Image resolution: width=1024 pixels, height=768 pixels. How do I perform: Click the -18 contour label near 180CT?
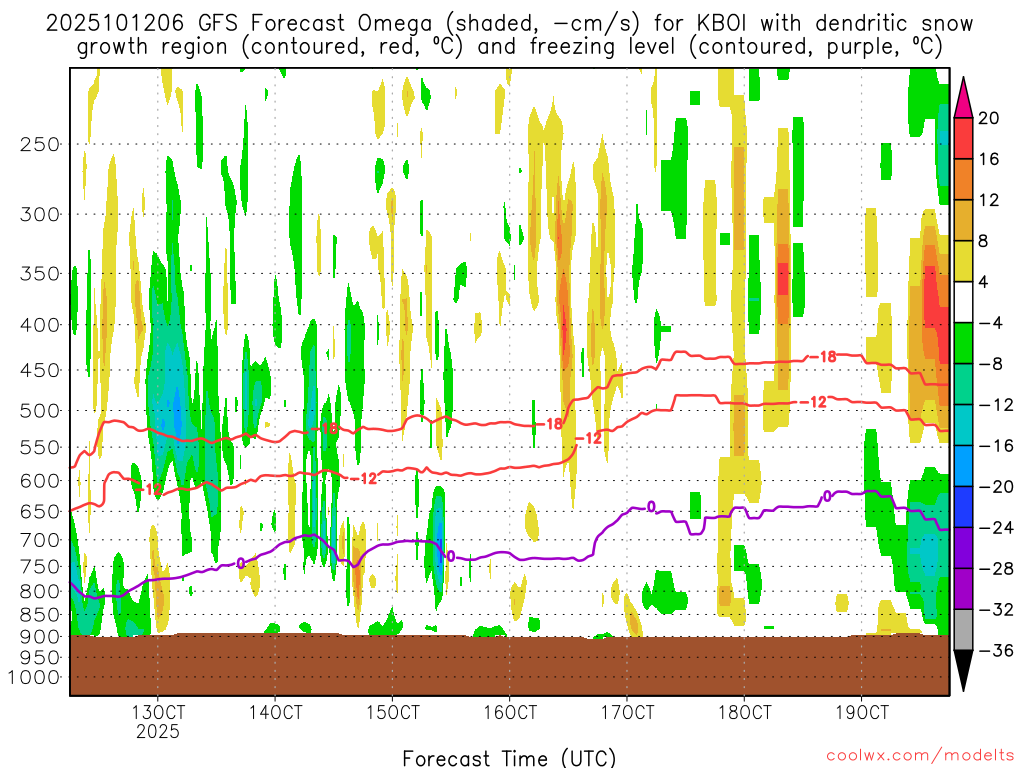pos(823,357)
